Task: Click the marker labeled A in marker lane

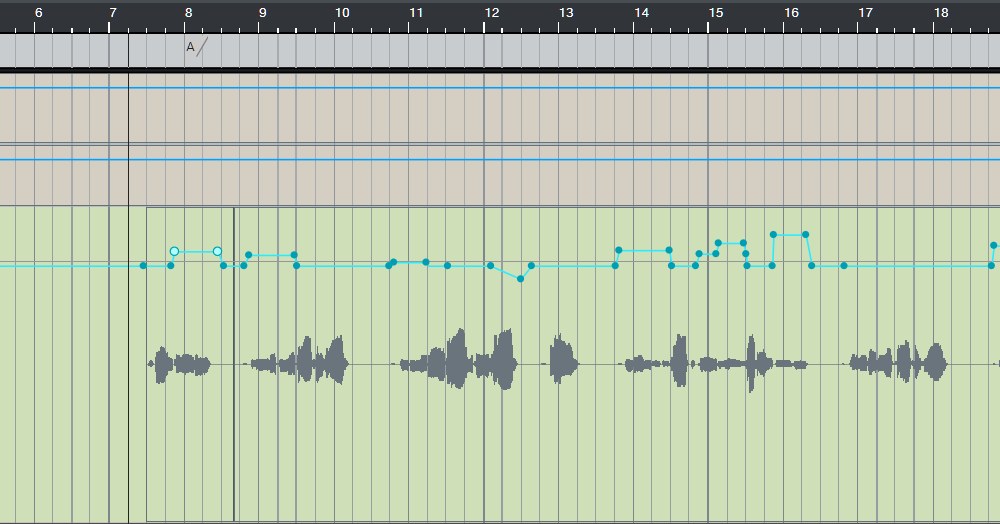Action: point(190,47)
